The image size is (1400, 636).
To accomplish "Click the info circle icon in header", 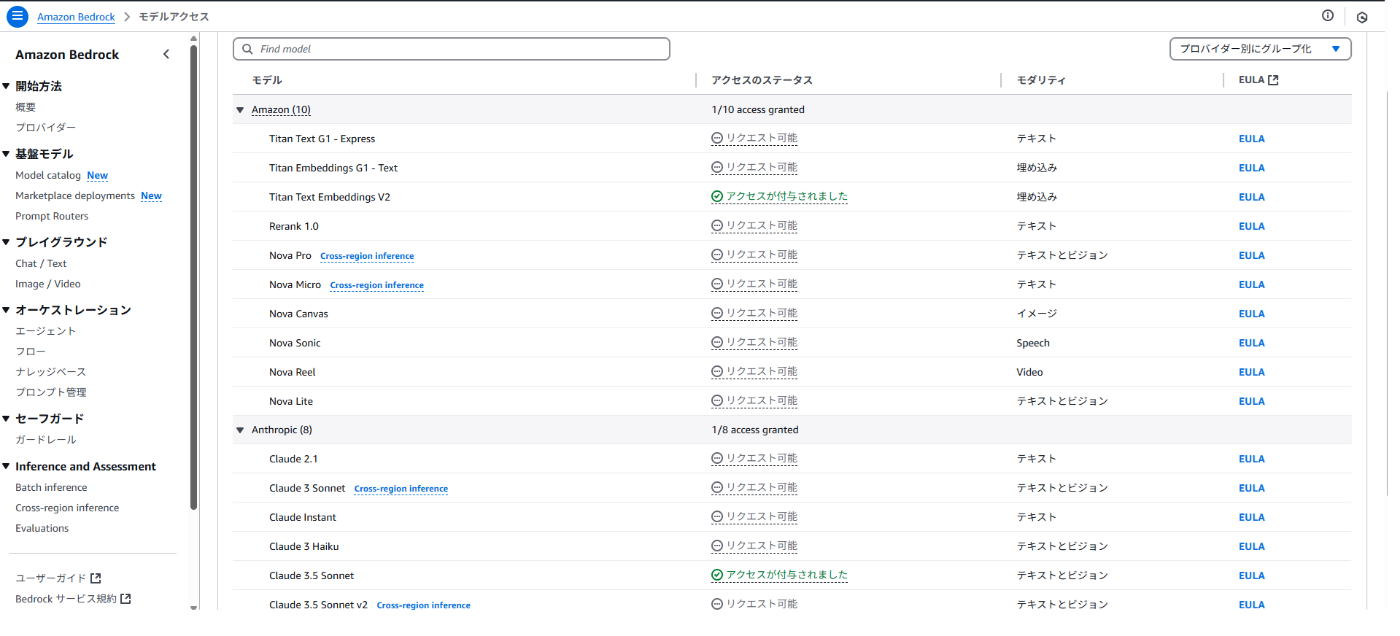I will (x=1328, y=15).
